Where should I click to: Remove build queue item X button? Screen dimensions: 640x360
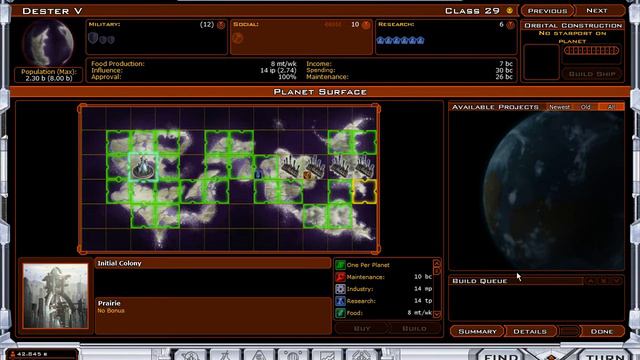pos(604,281)
